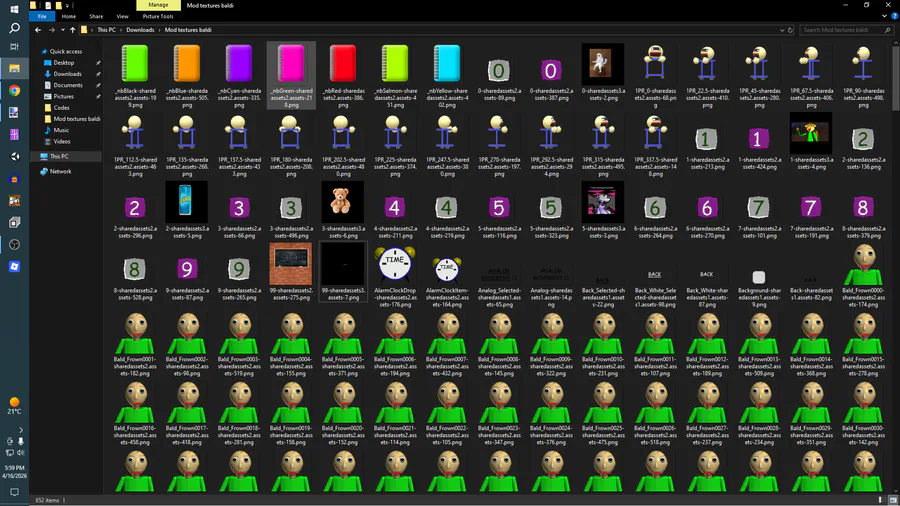
Task: Select the brick wall 99-sharedassets2.assets-275.png
Action: click(291, 273)
